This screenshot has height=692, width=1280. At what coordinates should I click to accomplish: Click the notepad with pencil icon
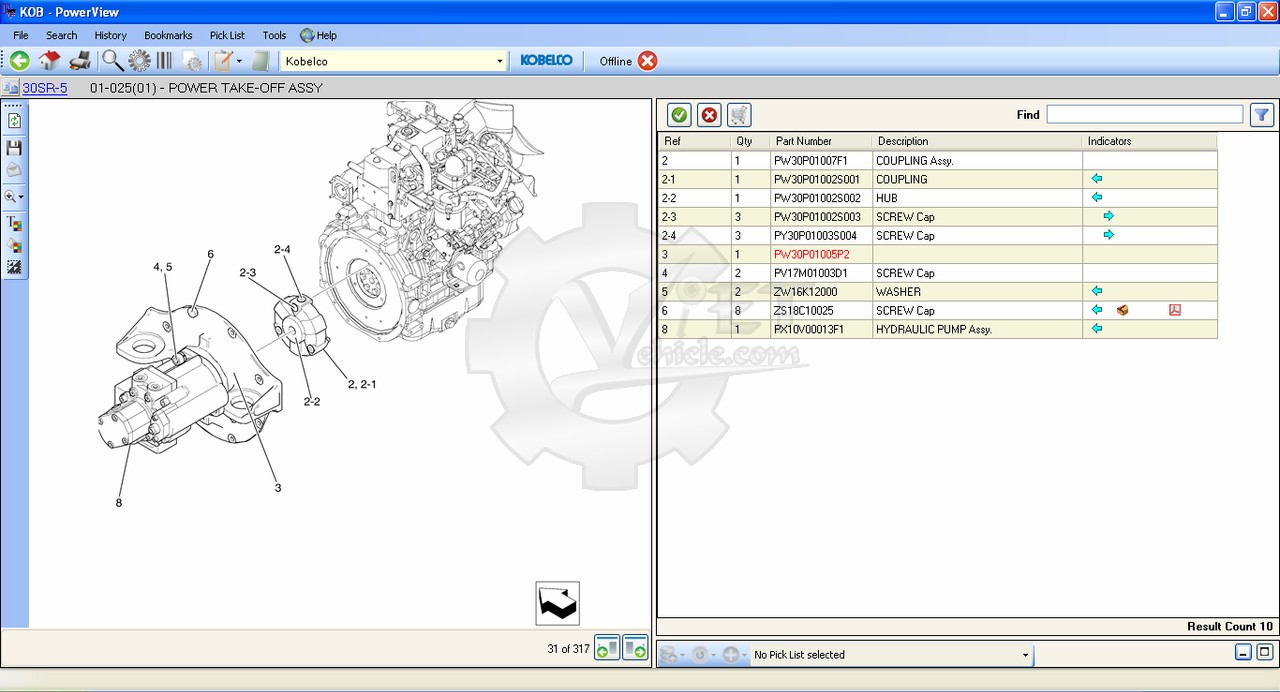point(223,61)
